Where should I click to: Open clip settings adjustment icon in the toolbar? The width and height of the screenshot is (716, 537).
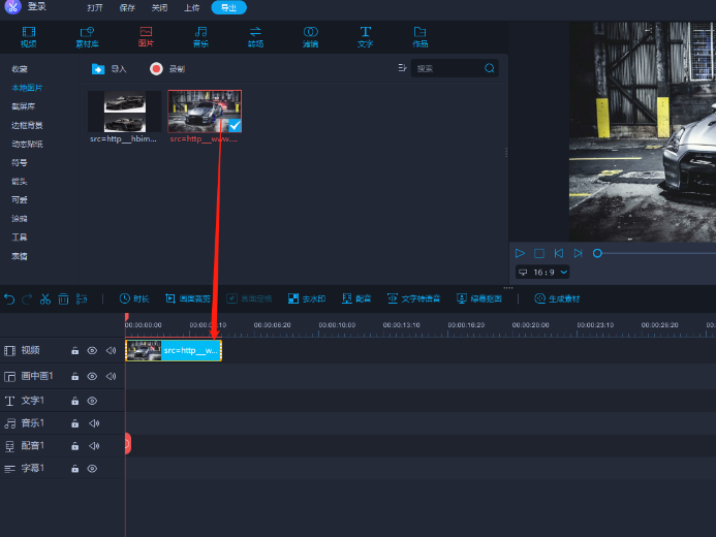coord(81,299)
